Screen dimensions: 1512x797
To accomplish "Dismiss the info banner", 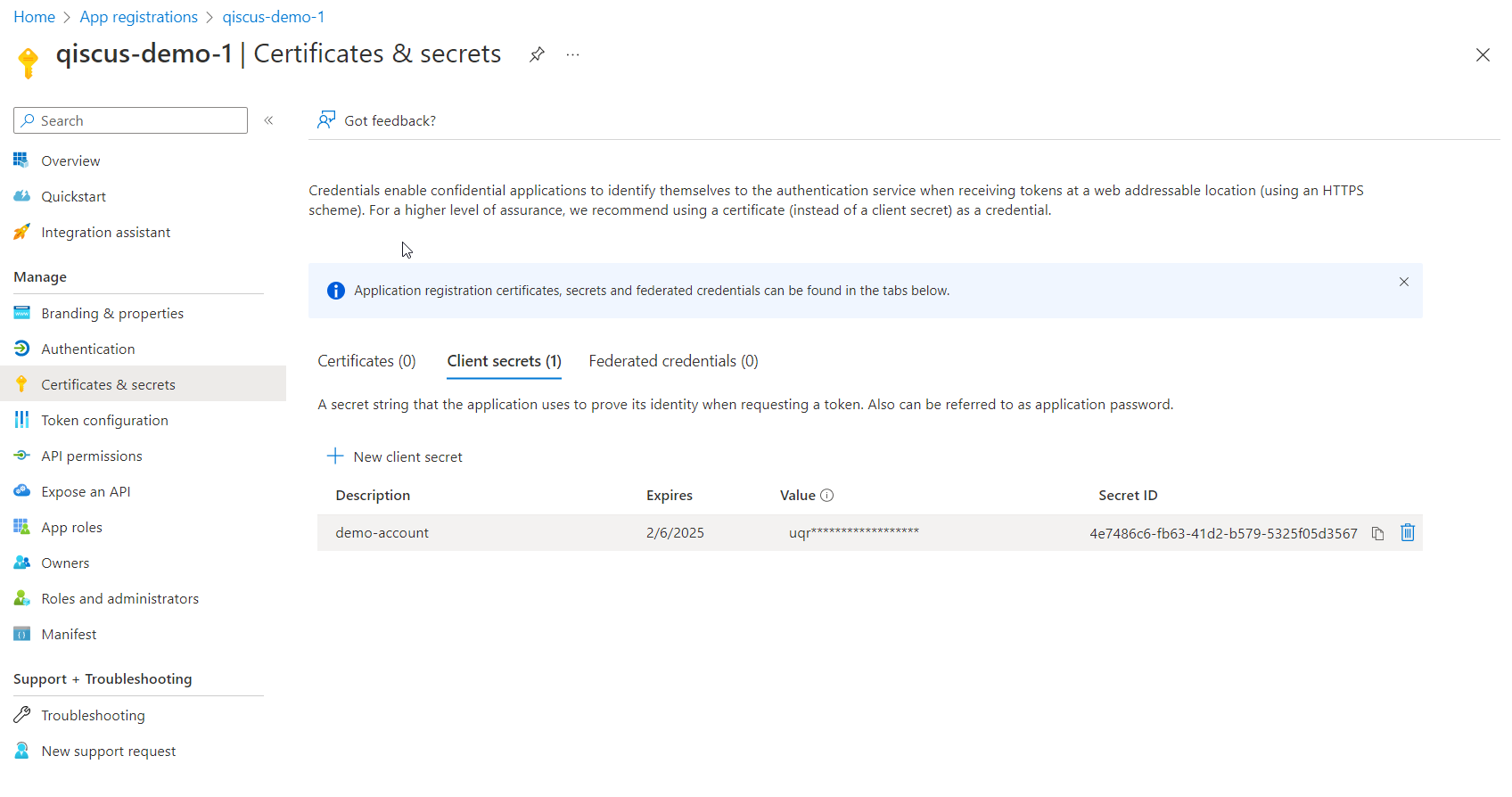I will pyautogui.click(x=1404, y=282).
